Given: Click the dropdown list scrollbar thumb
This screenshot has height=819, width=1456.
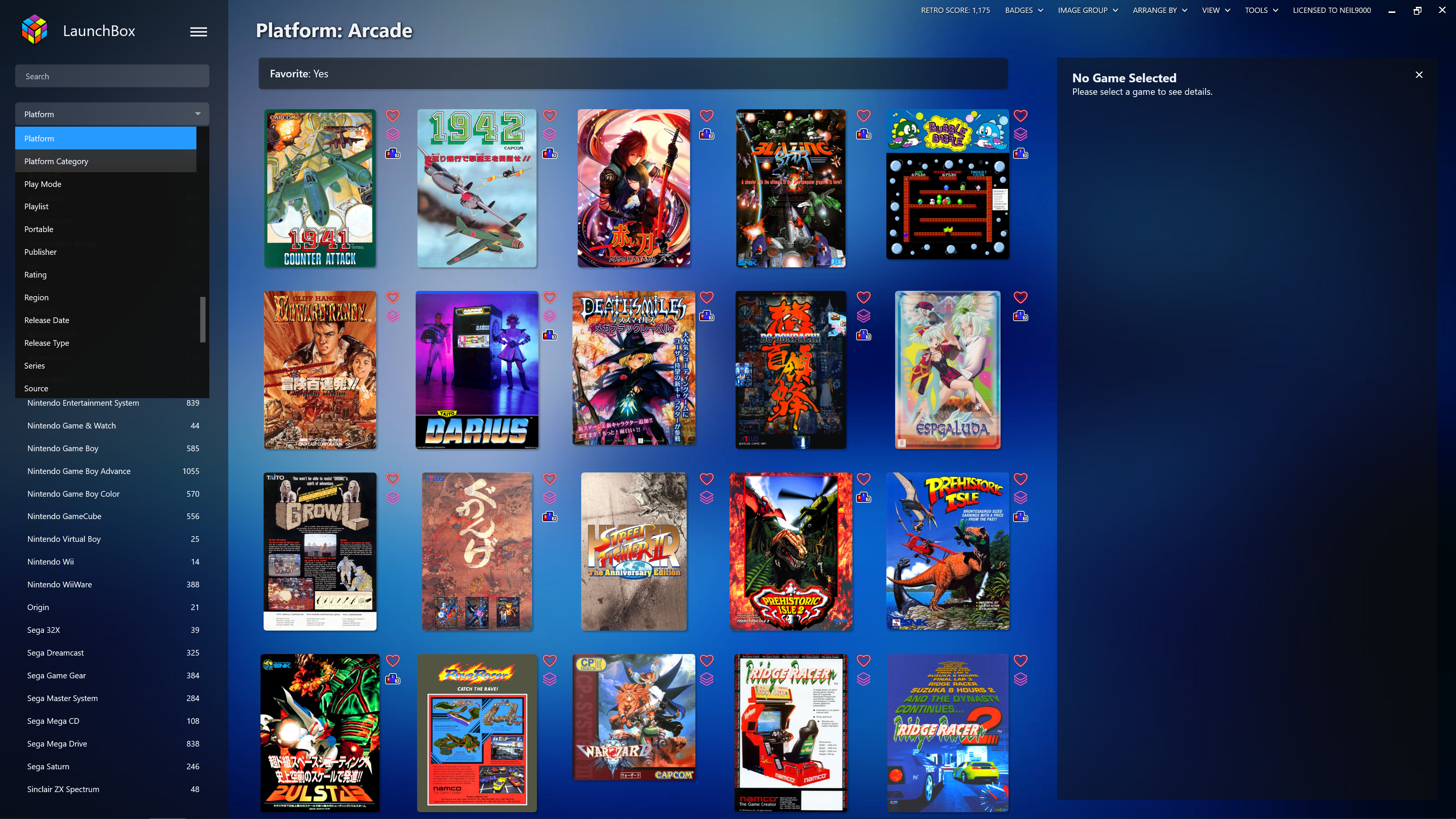Looking at the screenshot, I should click(203, 319).
